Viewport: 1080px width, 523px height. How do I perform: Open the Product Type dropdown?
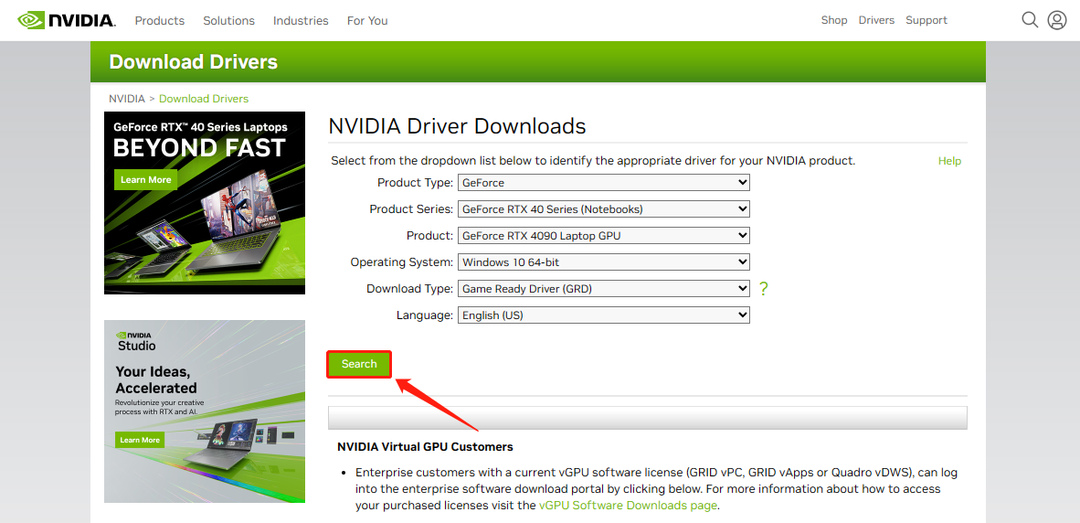pos(603,183)
